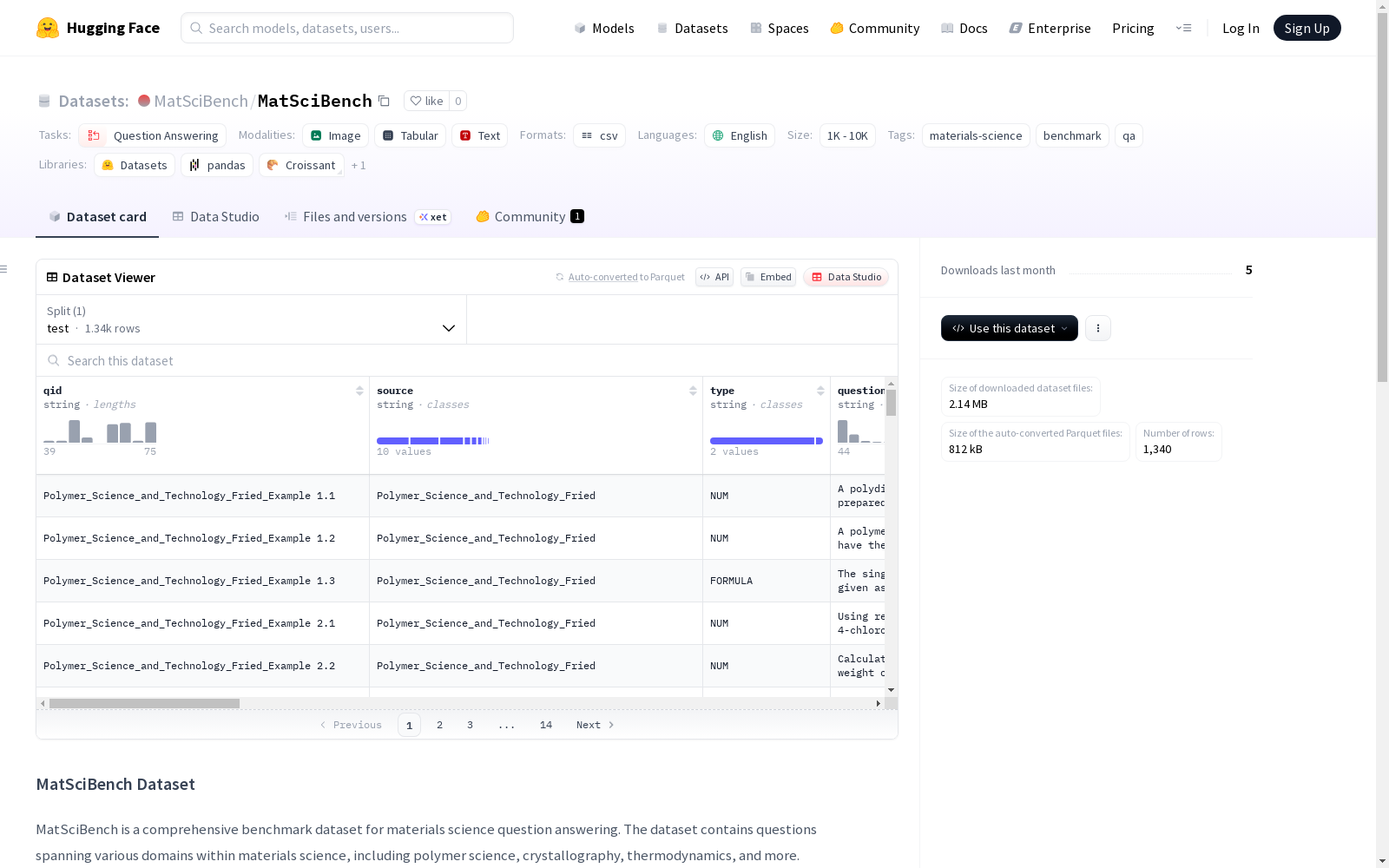The height and width of the screenshot is (868, 1389).
Task: Focus the Search models, datasets, users field
Action: pyautogui.click(x=347, y=28)
